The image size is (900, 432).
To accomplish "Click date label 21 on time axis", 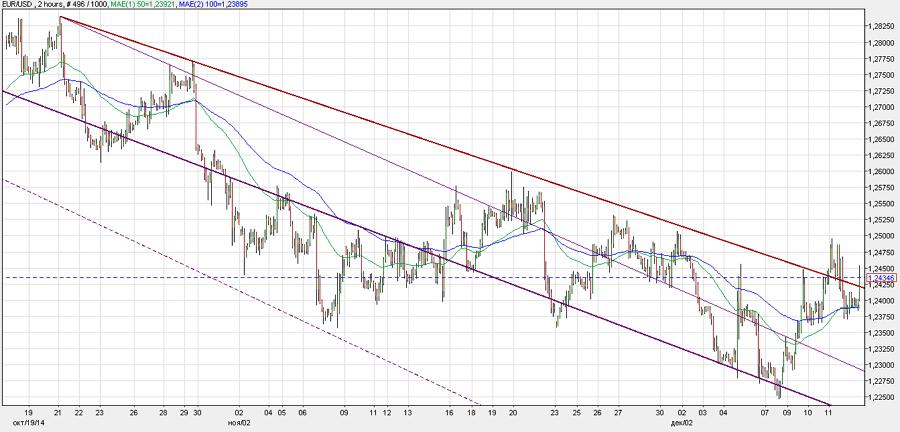I will 59,412.
